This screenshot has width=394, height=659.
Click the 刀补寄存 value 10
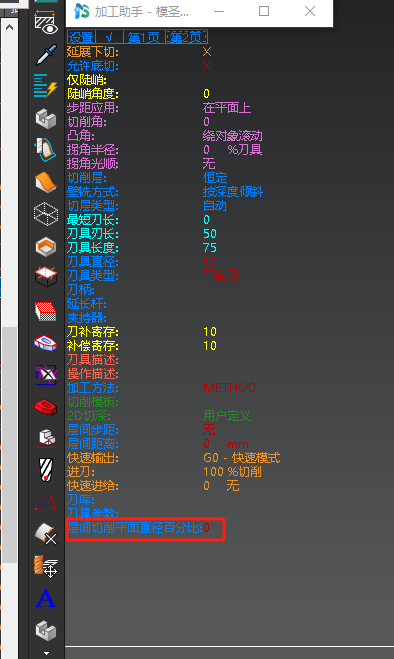click(x=210, y=332)
